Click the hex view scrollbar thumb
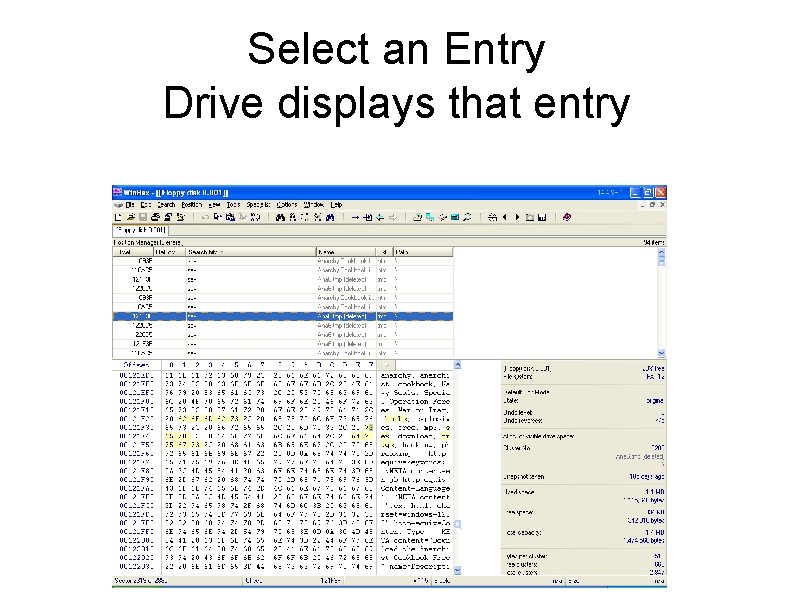 (457, 524)
